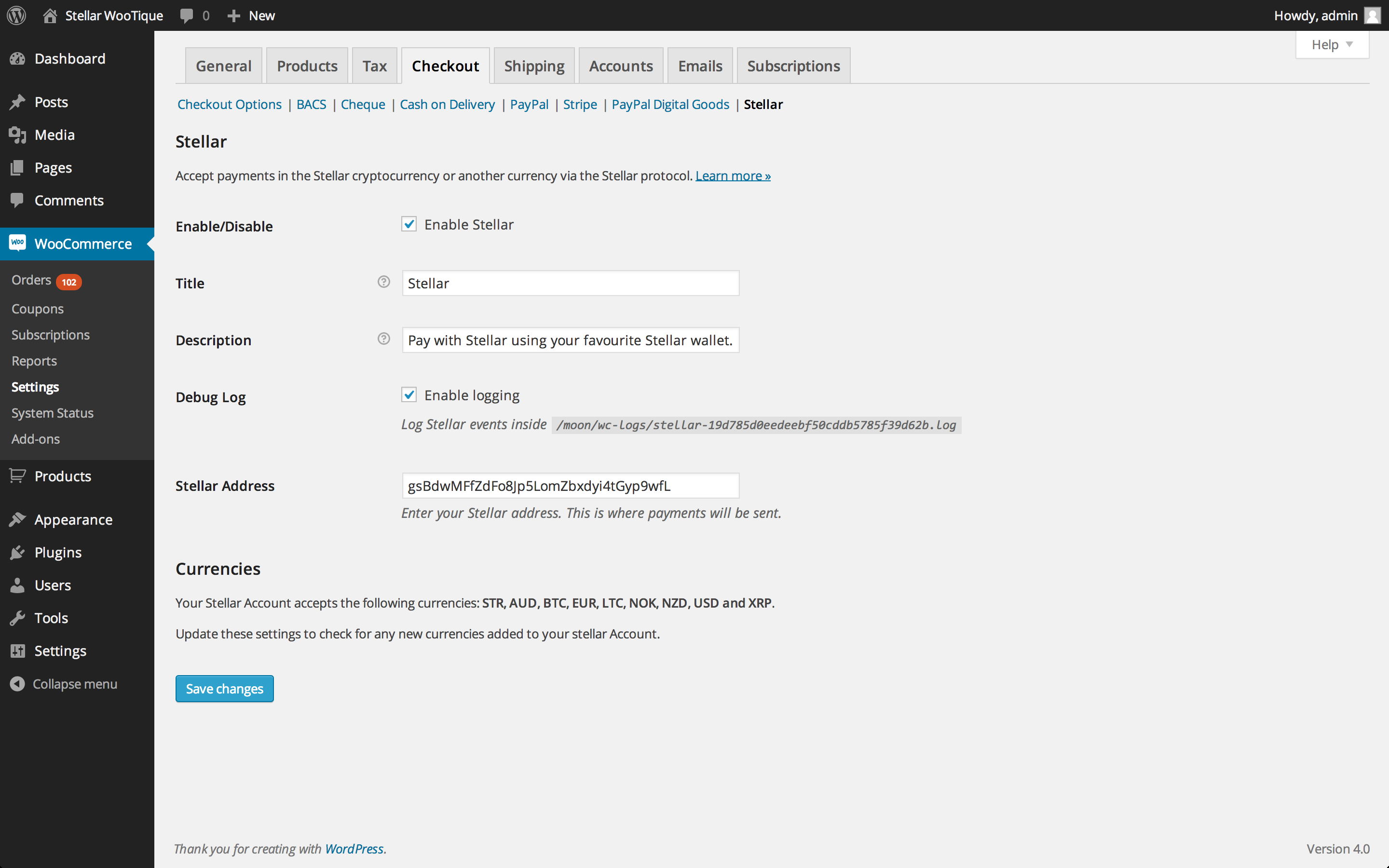Click the Learn more link
The image size is (1389, 868).
point(733,176)
